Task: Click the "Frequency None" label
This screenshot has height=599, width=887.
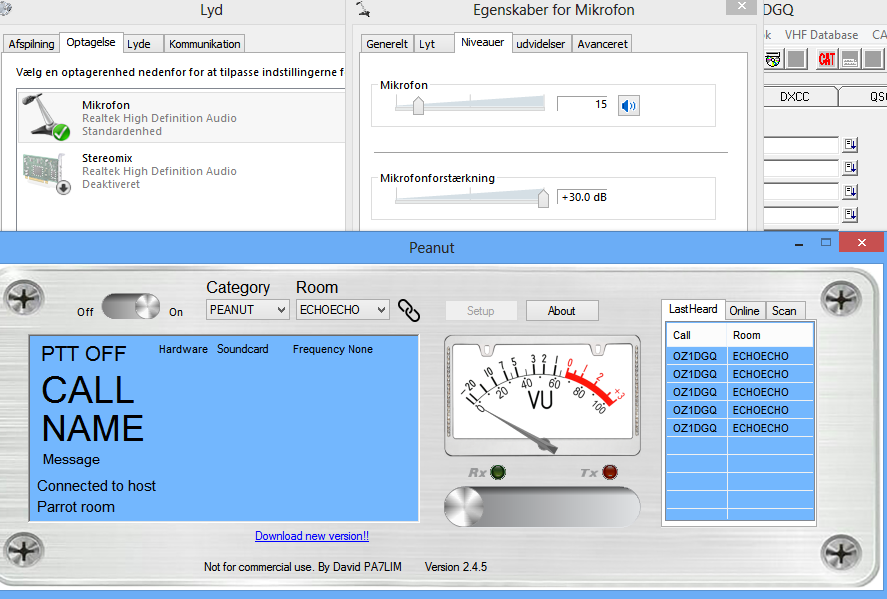Action: (x=333, y=350)
